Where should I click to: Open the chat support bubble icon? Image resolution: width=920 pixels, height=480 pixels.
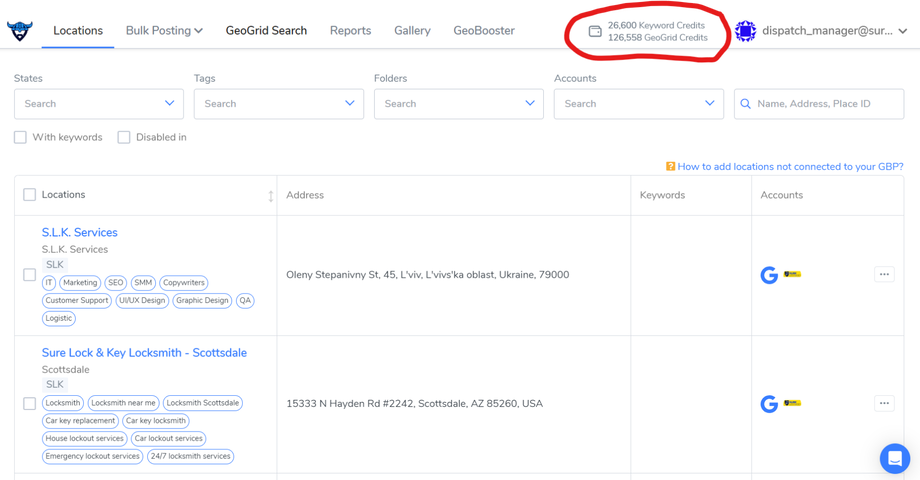[x=895, y=458]
